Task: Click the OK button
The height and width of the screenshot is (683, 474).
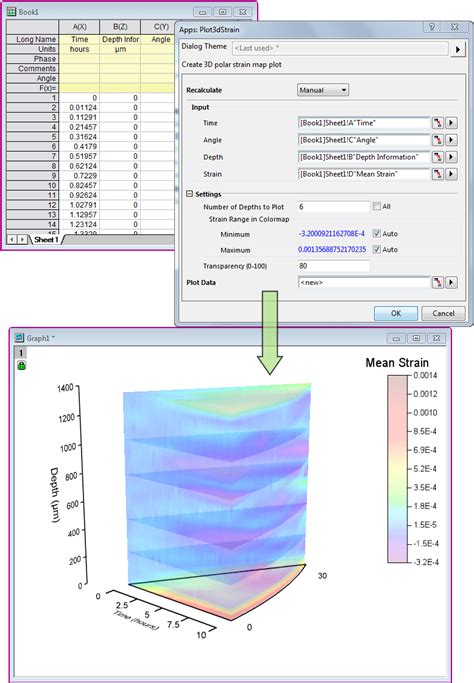Action: point(396,313)
